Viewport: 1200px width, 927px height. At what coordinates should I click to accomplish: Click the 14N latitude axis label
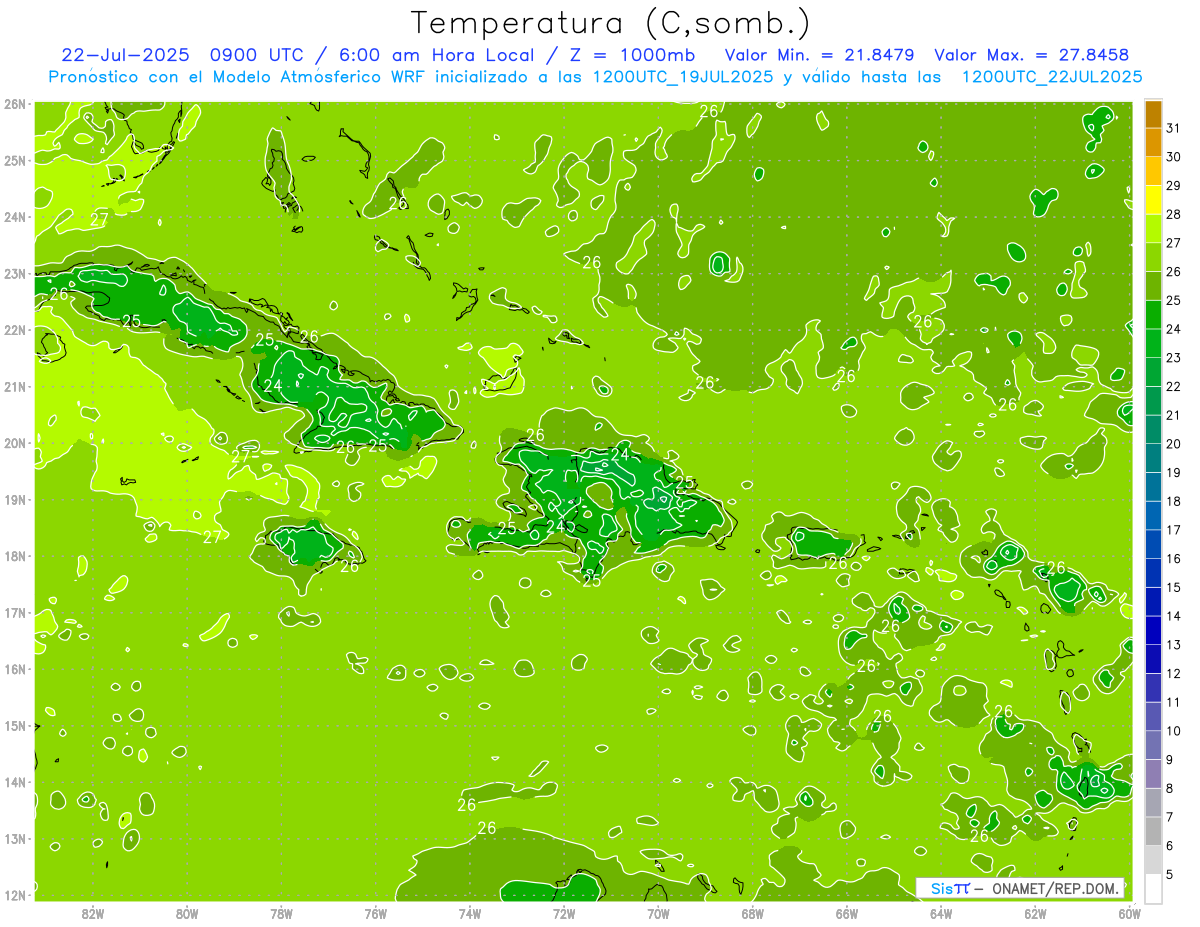[15, 782]
